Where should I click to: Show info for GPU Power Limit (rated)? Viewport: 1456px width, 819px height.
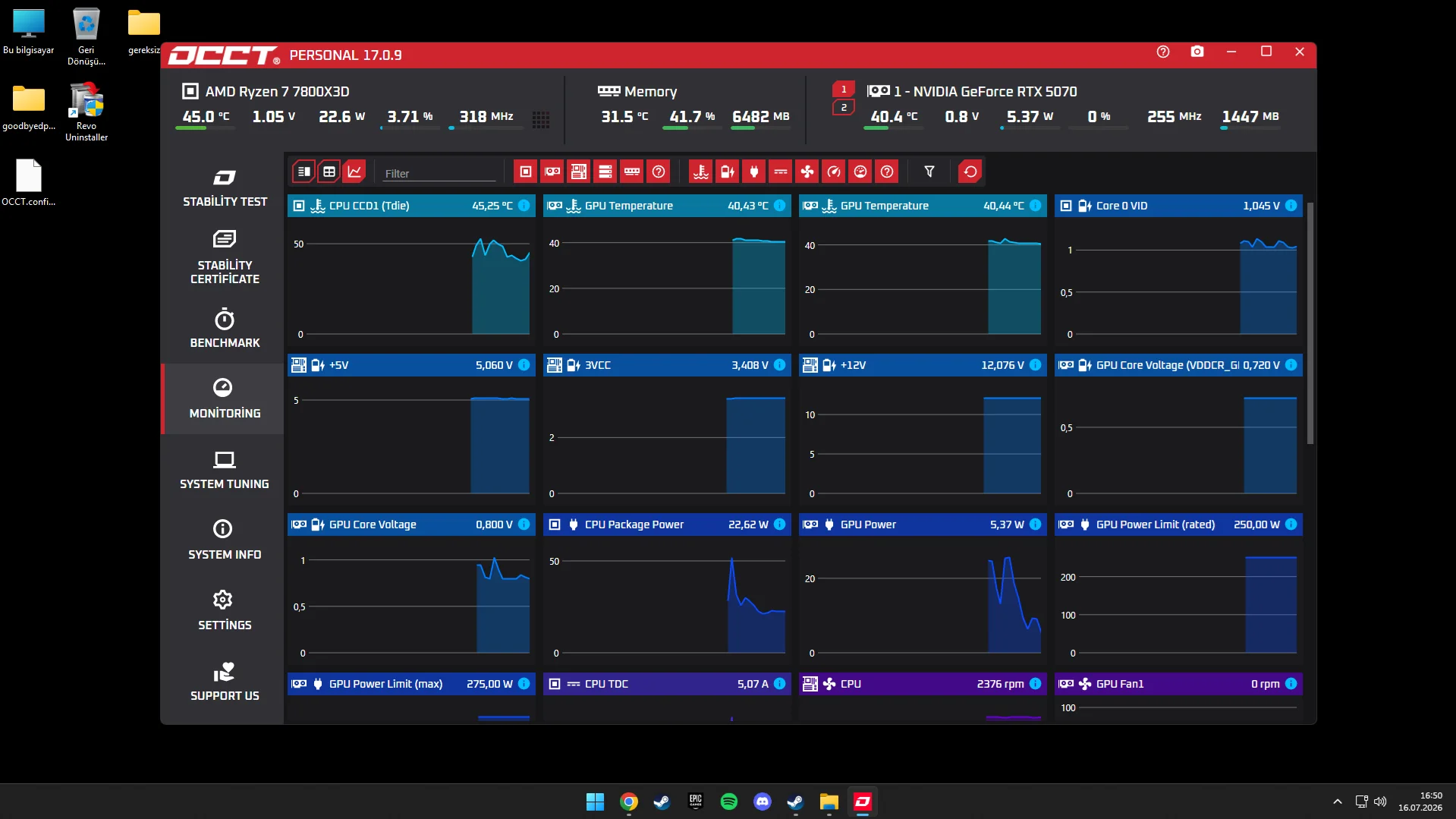tap(1291, 524)
